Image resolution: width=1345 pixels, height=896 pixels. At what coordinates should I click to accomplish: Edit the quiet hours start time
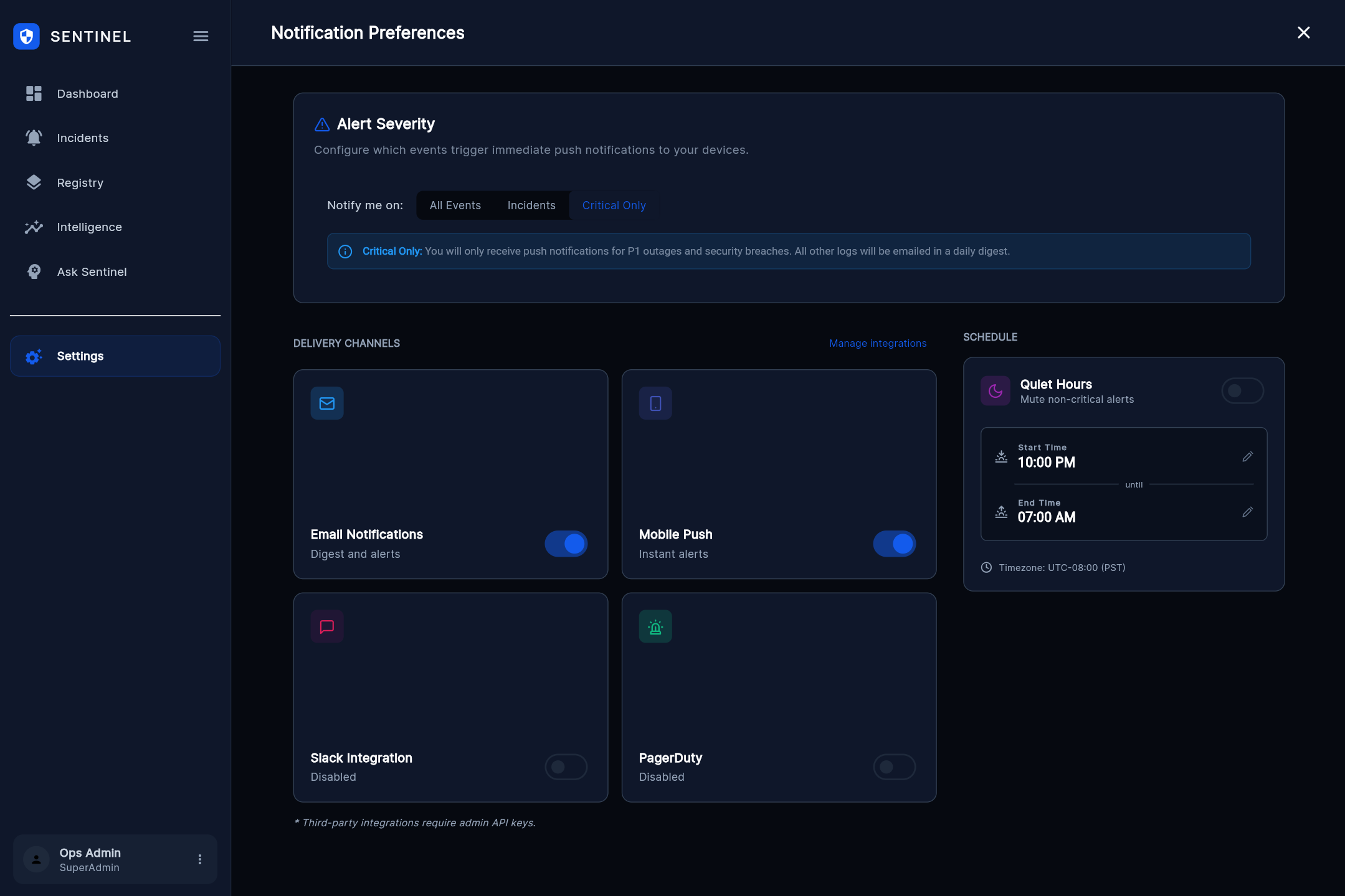coord(1247,457)
